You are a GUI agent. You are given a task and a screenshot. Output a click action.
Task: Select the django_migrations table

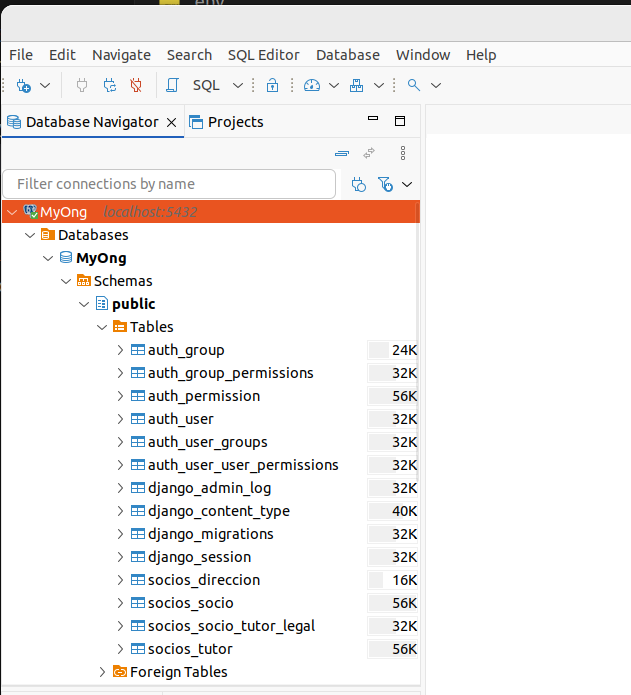pos(210,535)
